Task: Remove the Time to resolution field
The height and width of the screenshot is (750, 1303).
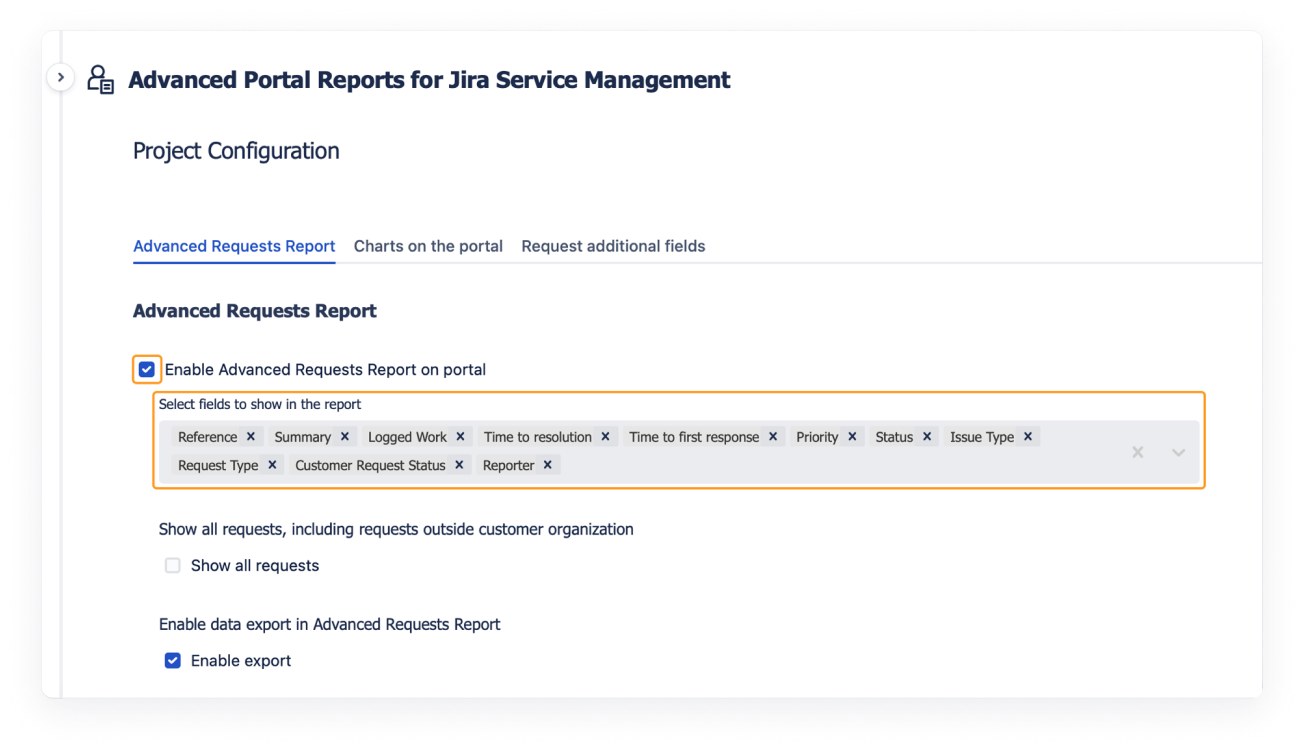Action: coord(605,436)
